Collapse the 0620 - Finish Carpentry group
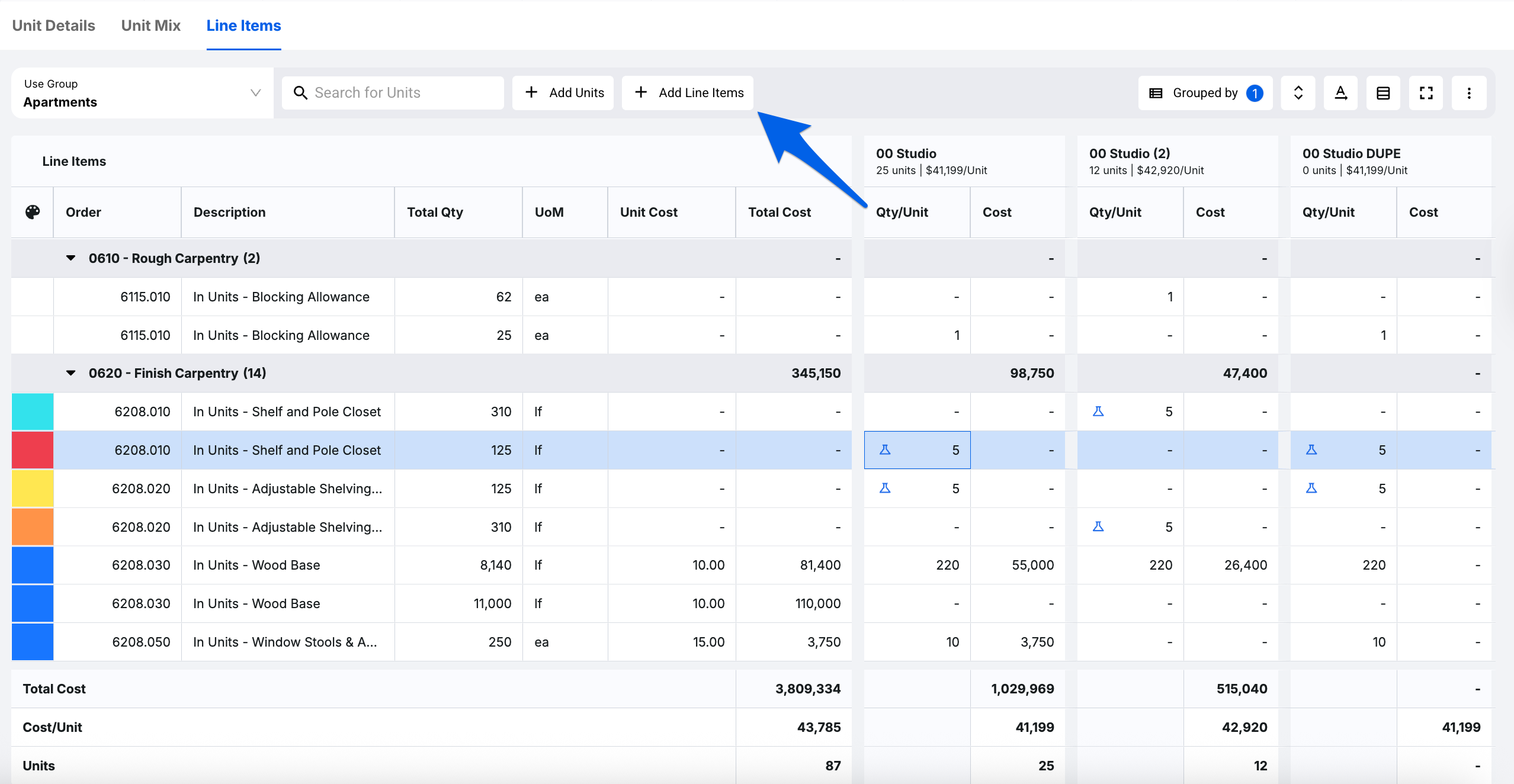This screenshot has height=784, width=1514. coord(71,373)
